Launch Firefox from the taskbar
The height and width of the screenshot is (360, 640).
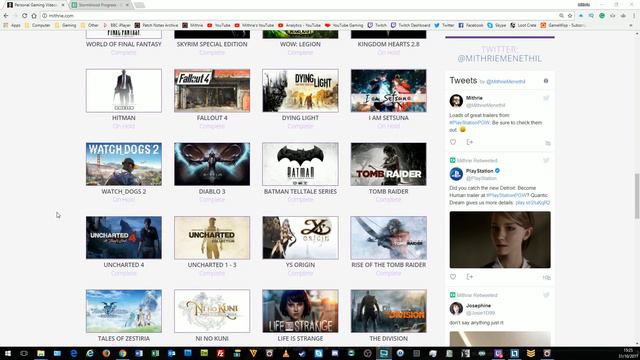tap(106, 353)
